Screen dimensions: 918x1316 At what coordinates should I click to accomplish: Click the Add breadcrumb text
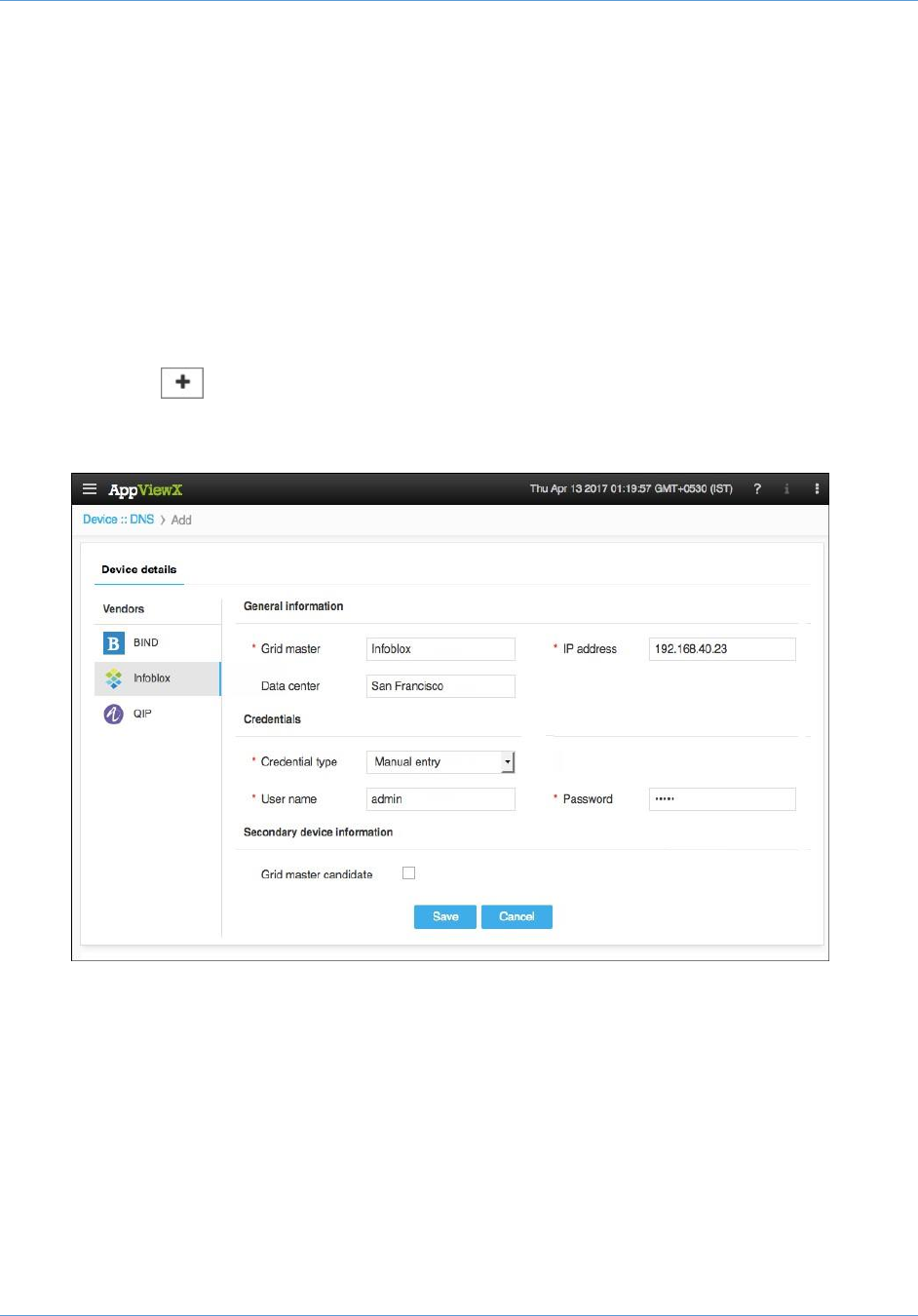[181, 521]
